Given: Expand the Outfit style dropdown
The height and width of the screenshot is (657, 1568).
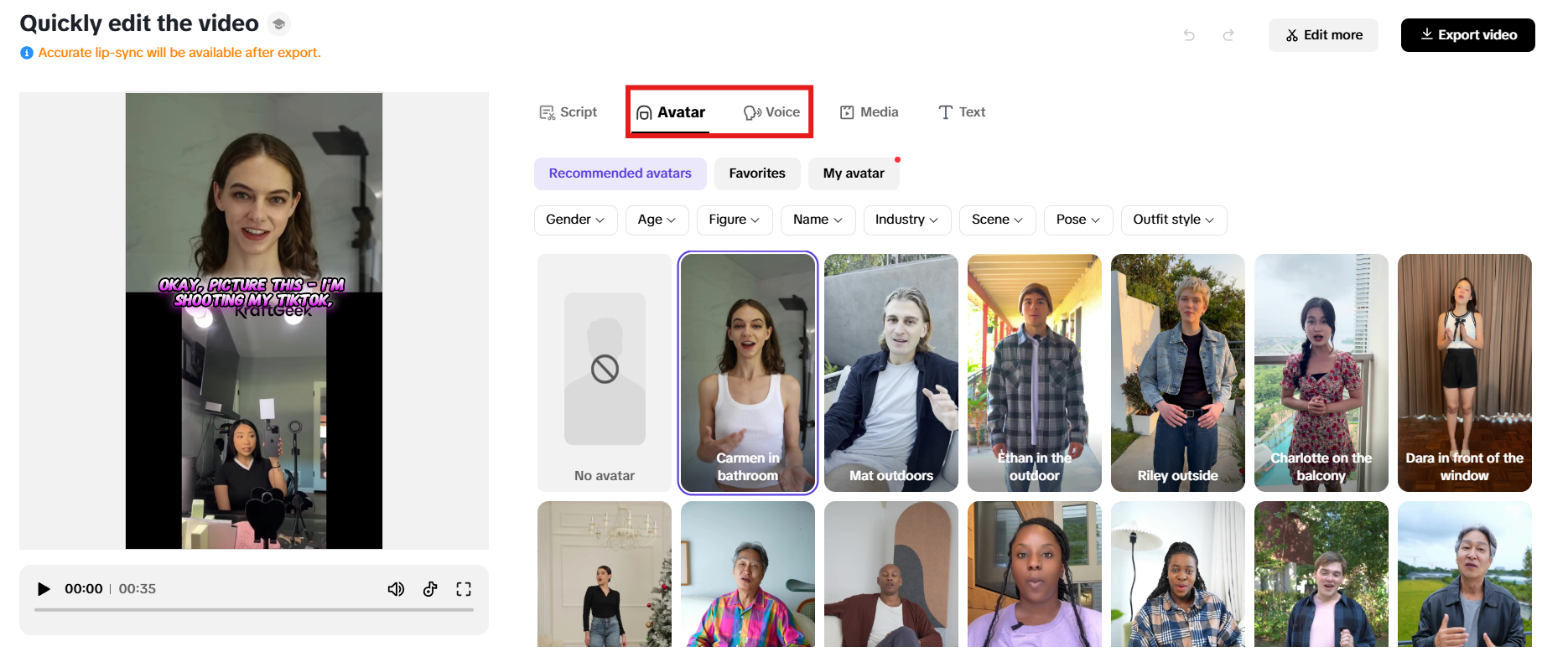Looking at the screenshot, I should tap(1174, 220).
